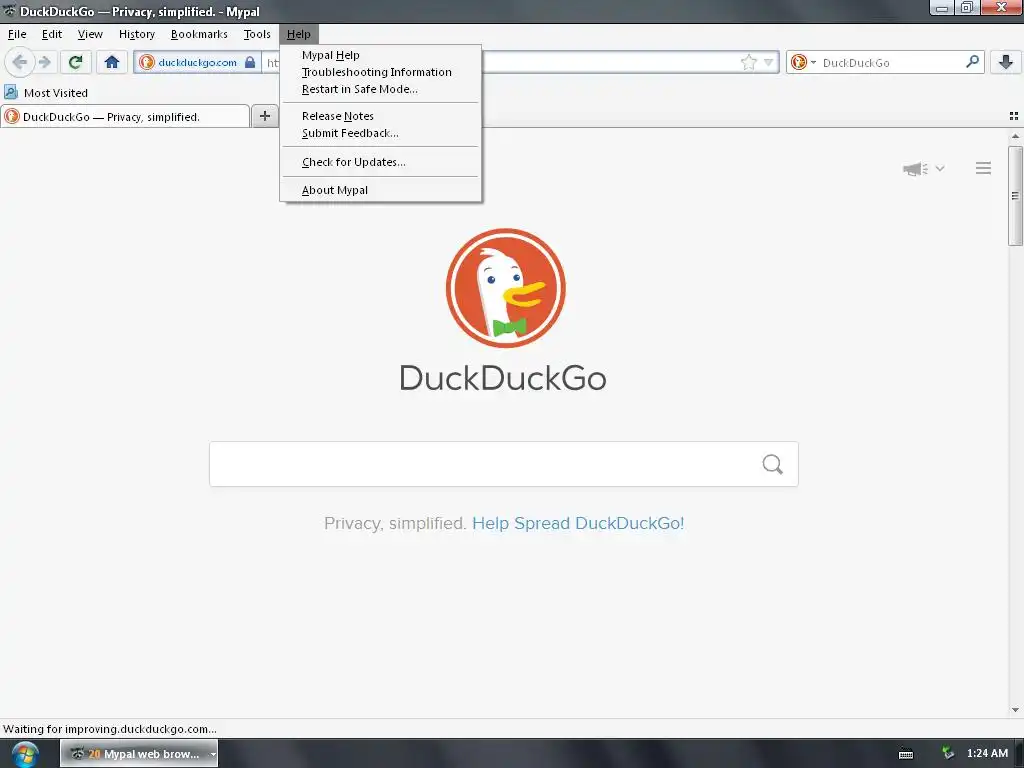Open the Most Visited bookmarks folder
Viewport: 1024px width, 768px height.
click(46, 93)
